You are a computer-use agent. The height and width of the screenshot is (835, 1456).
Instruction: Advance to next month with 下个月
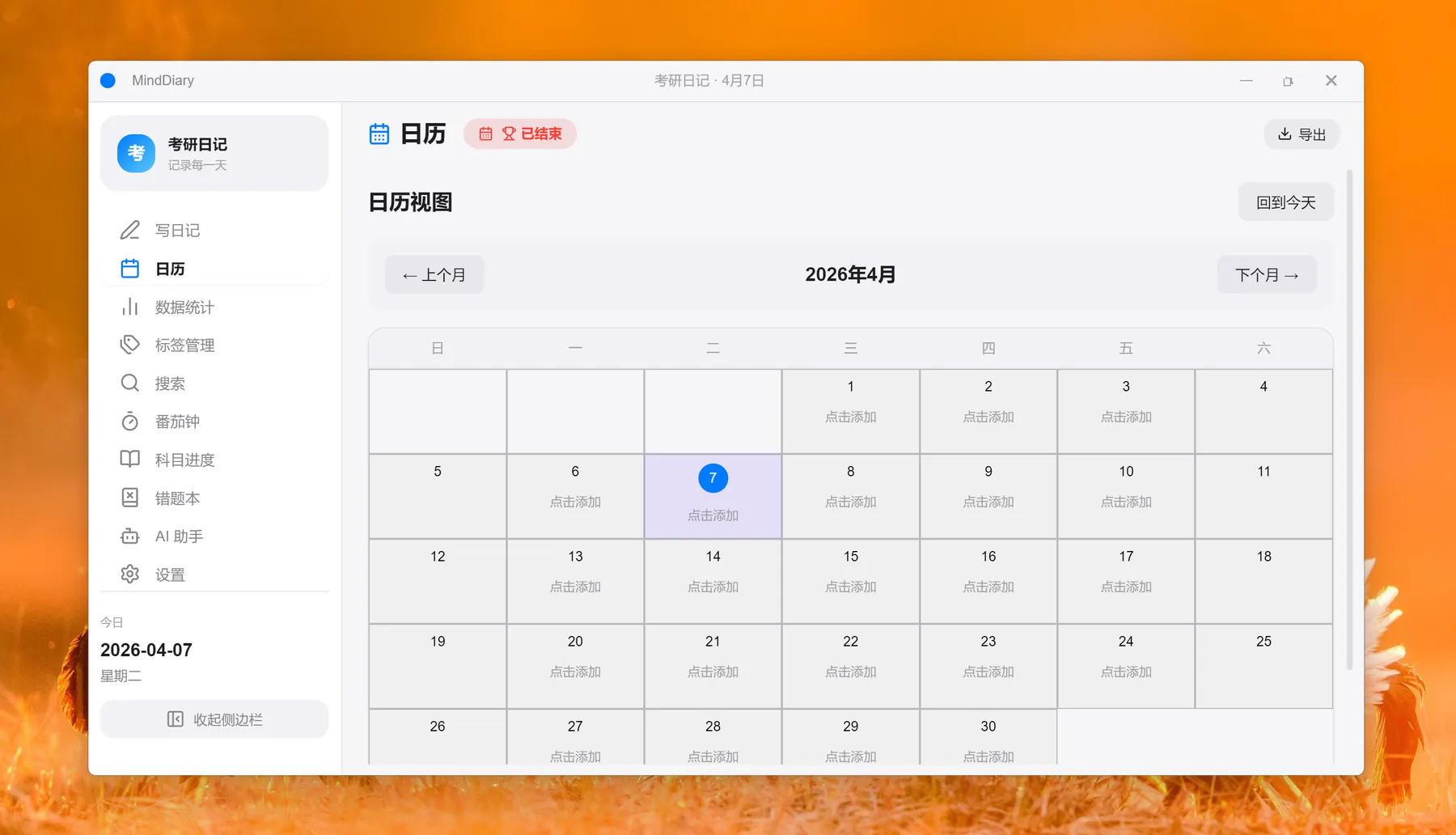coord(1267,275)
